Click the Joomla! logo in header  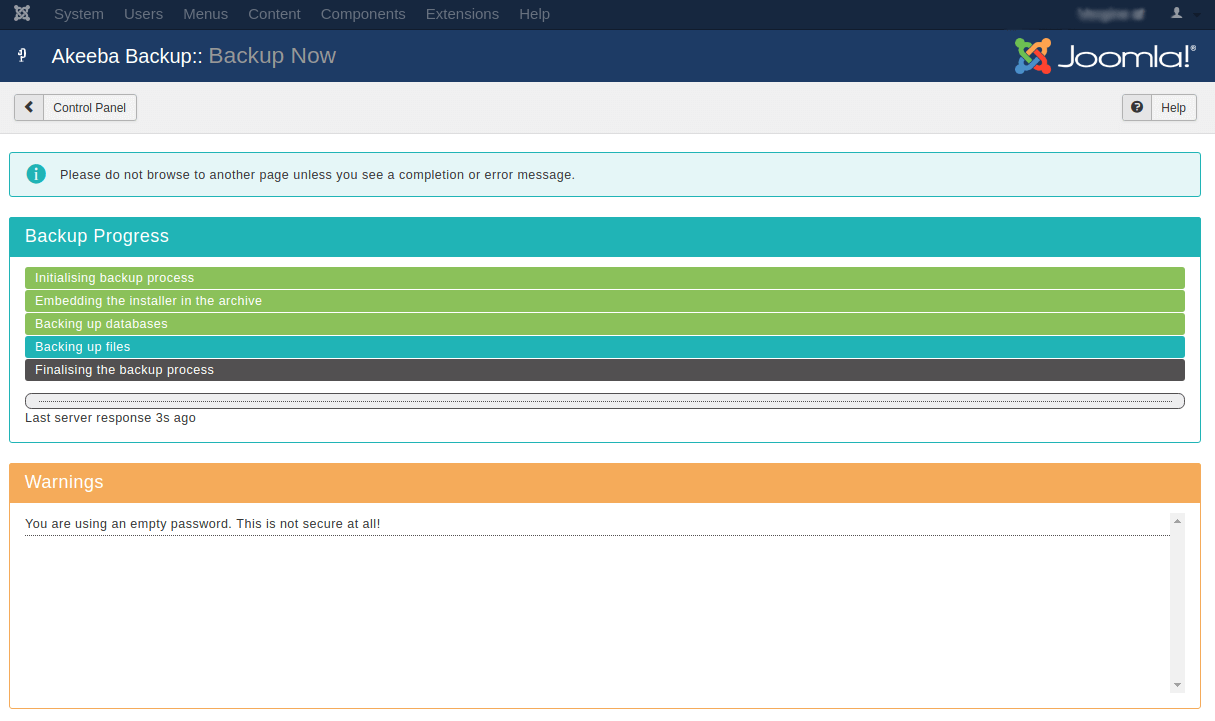(1105, 56)
